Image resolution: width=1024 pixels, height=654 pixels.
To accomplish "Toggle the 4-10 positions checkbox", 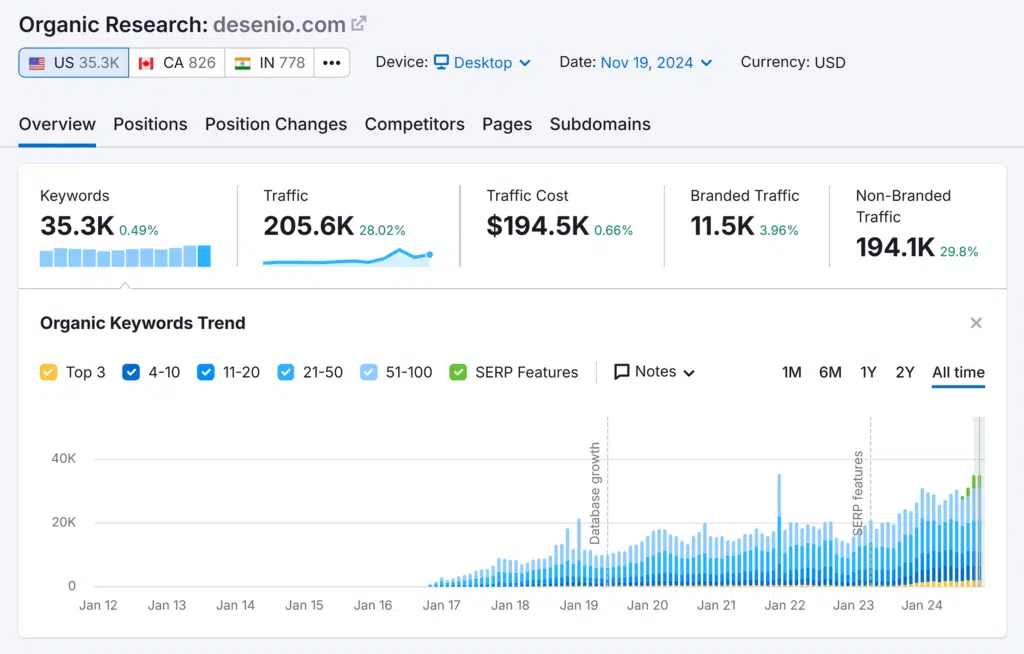I will pos(131,372).
